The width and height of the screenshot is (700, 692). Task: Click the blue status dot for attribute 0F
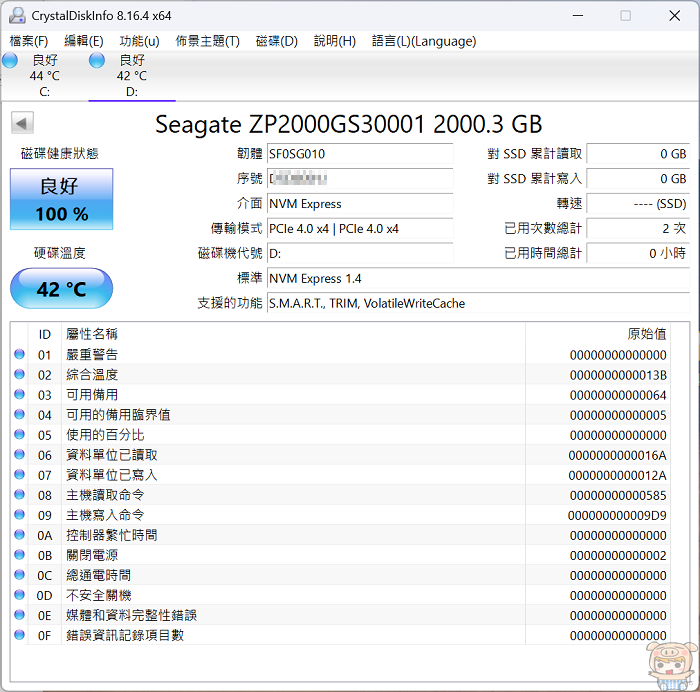20,635
